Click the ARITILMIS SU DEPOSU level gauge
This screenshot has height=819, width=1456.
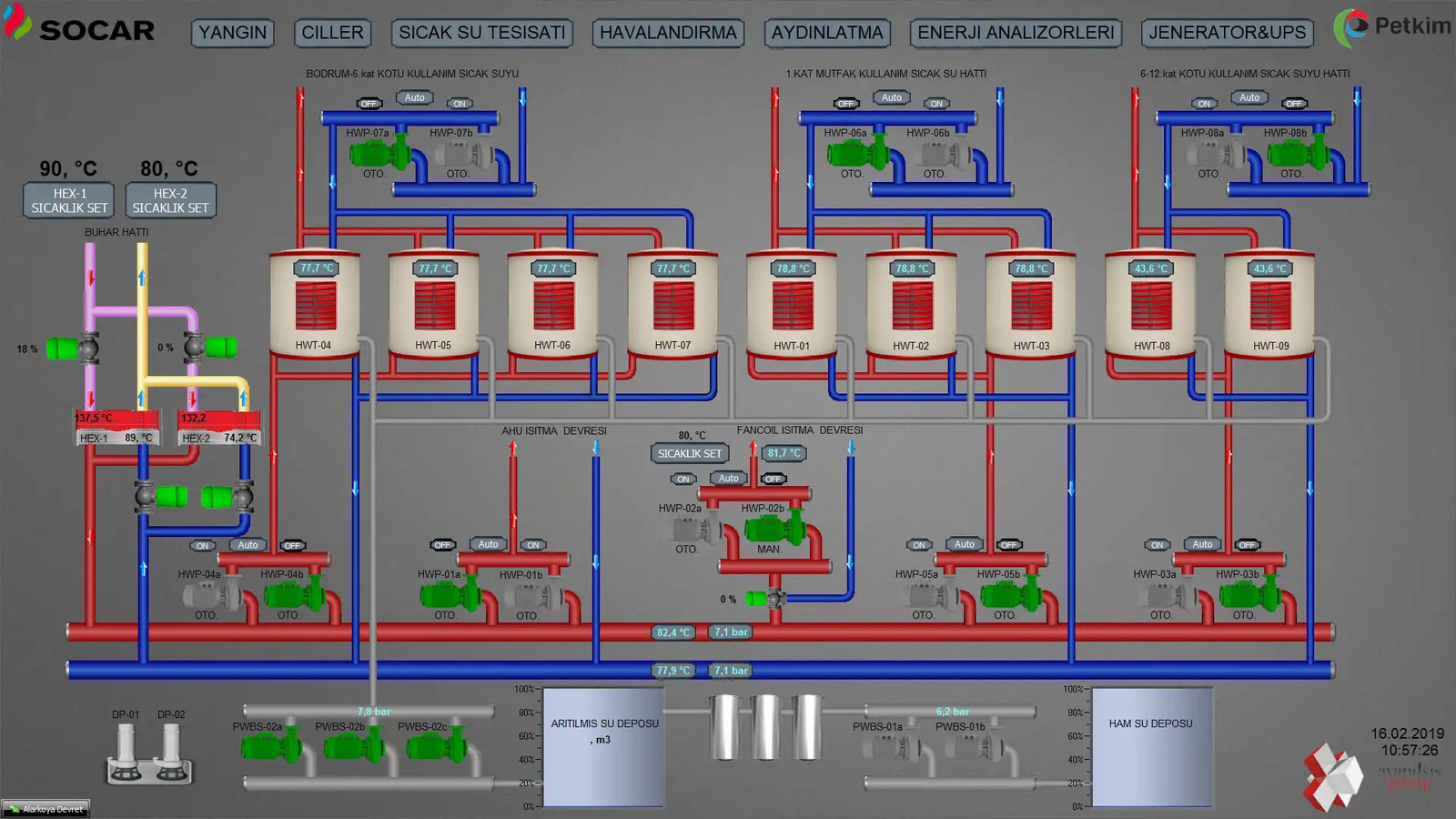(603, 748)
